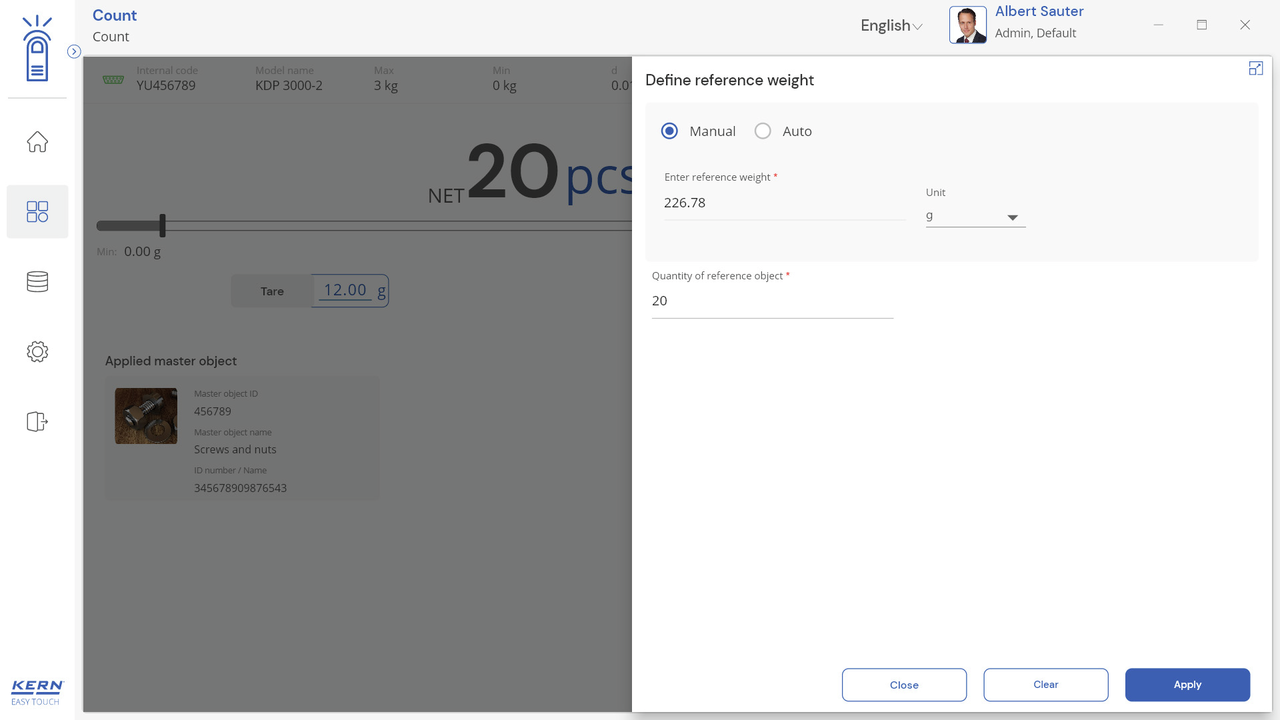Image resolution: width=1280 pixels, height=720 pixels.
Task: Click the Clear button
Action: (1045, 685)
